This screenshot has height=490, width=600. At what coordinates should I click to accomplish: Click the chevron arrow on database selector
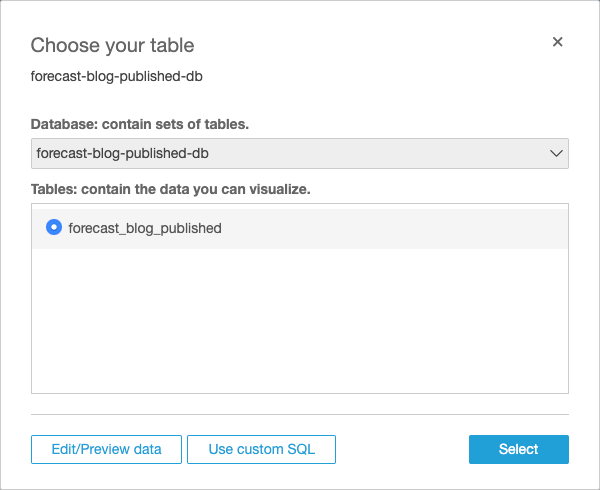(x=557, y=153)
